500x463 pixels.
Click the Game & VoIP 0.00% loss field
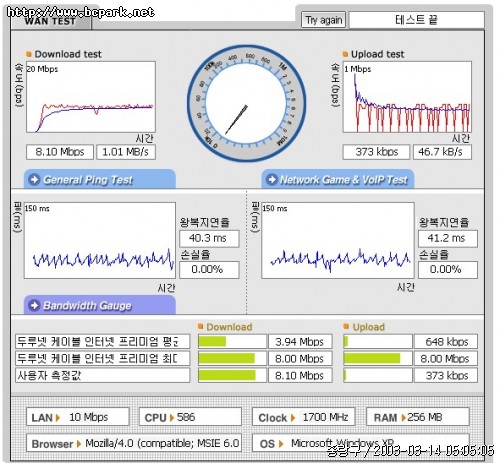point(448,269)
